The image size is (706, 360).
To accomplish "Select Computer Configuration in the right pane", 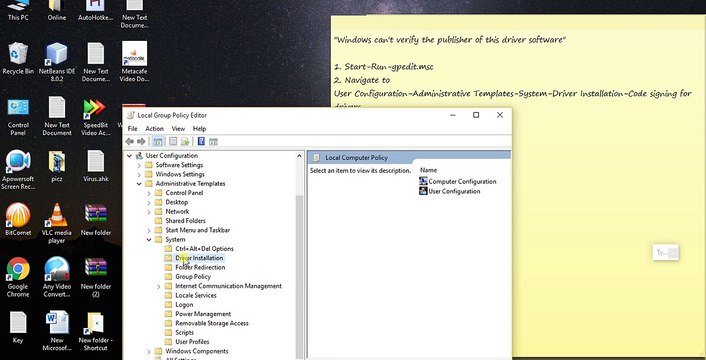I will click(x=457, y=181).
